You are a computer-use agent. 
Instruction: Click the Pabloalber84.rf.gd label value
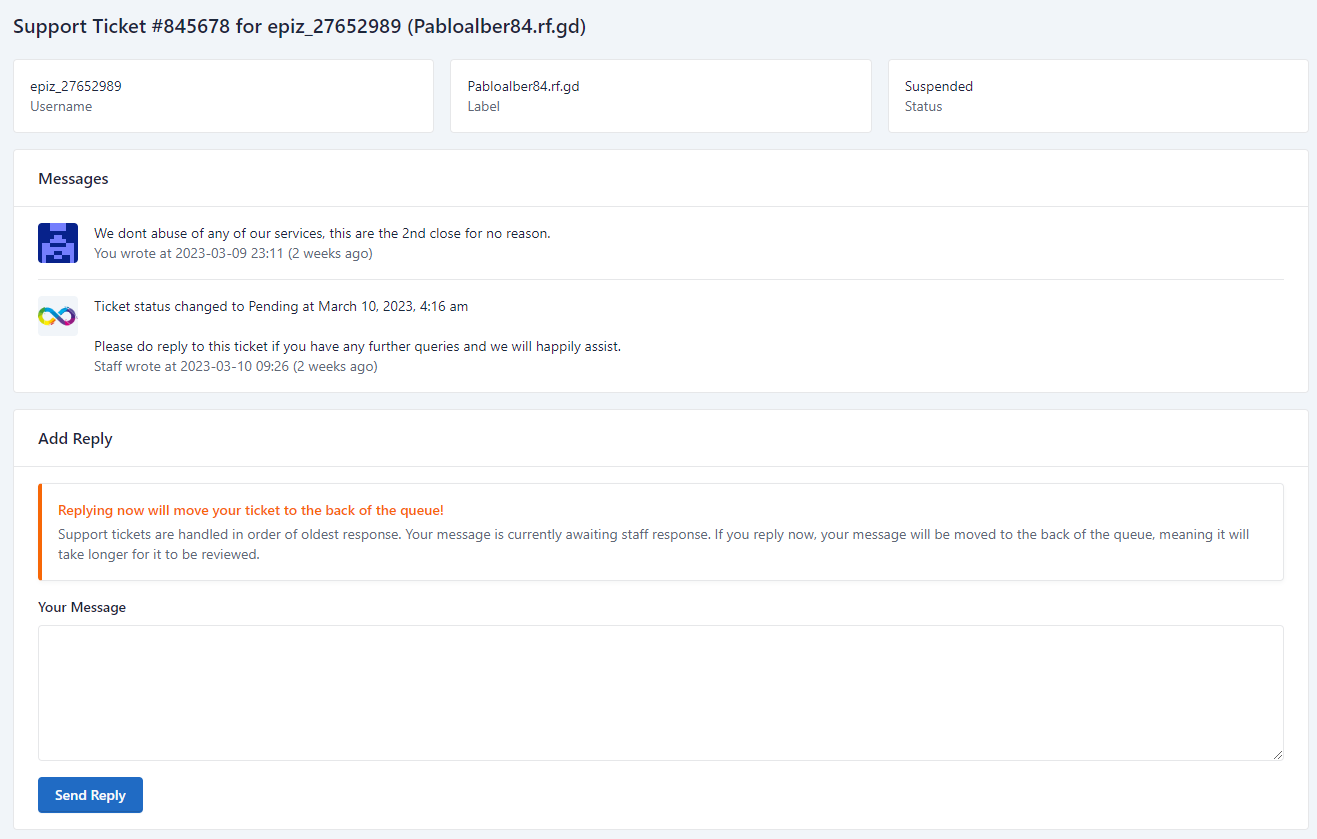pos(523,86)
